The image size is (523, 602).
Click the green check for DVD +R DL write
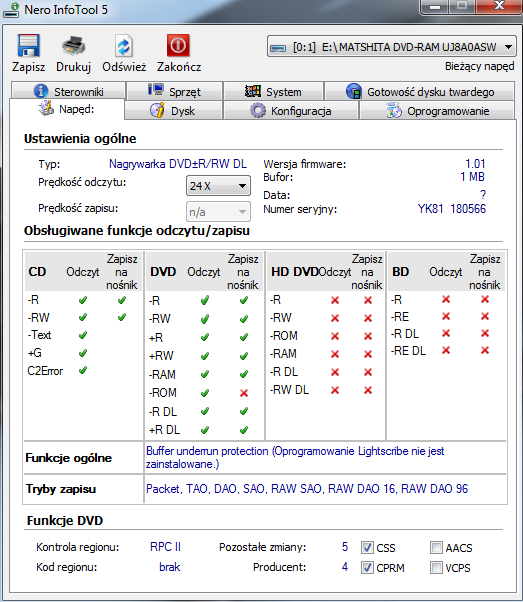(x=244, y=430)
